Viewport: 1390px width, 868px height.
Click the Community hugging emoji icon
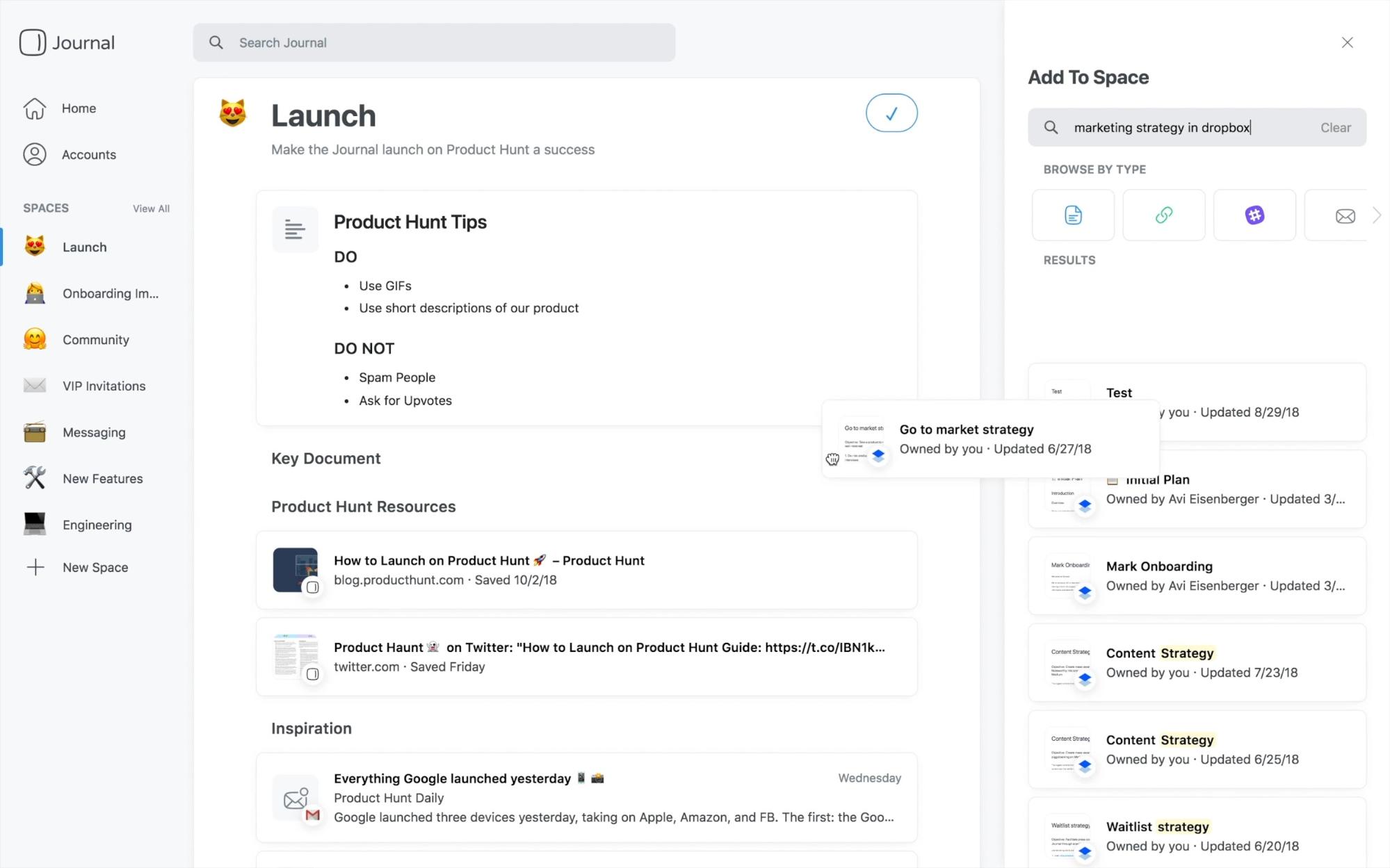click(35, 339)
